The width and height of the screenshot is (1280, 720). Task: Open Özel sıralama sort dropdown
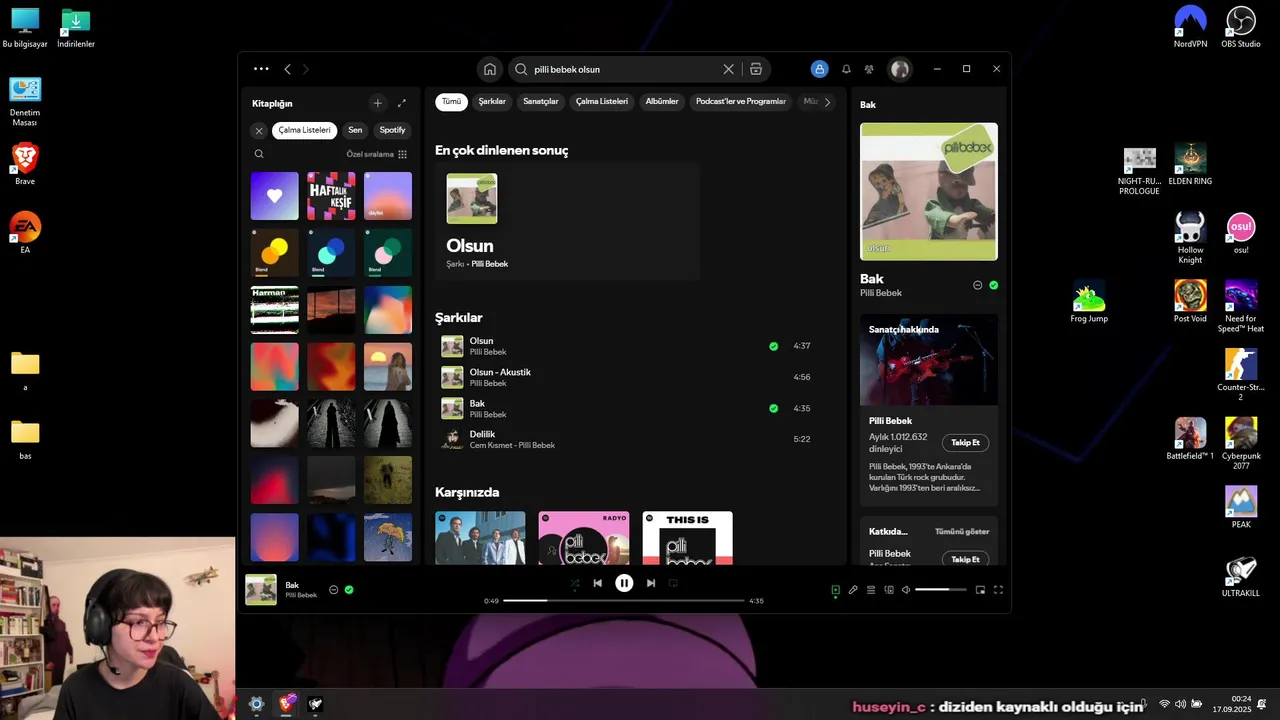pyautogui.click(x=377, y=154)
